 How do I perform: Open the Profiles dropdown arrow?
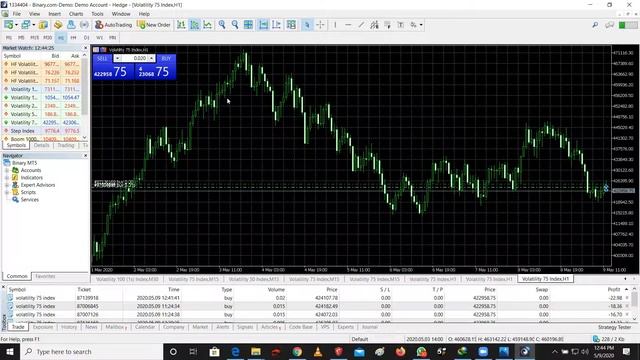click(33, 25)
